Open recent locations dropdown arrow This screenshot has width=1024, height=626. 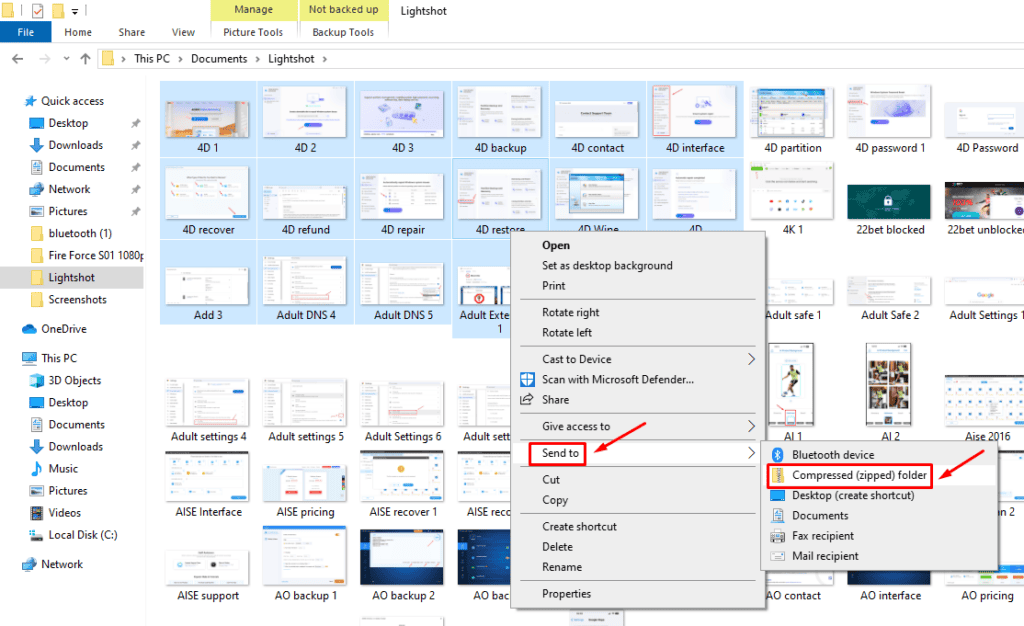click(66, 59)
